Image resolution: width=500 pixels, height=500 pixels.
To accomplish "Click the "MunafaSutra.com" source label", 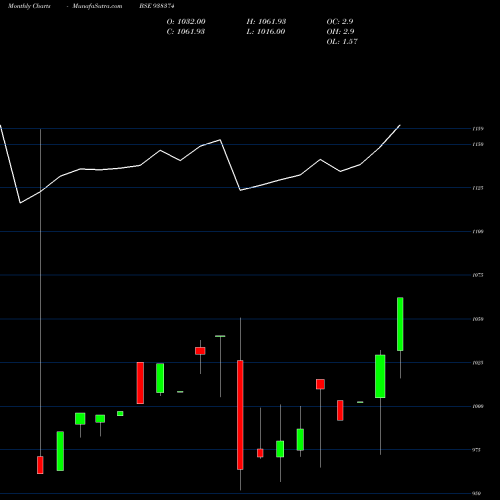I will pos(97,6).
